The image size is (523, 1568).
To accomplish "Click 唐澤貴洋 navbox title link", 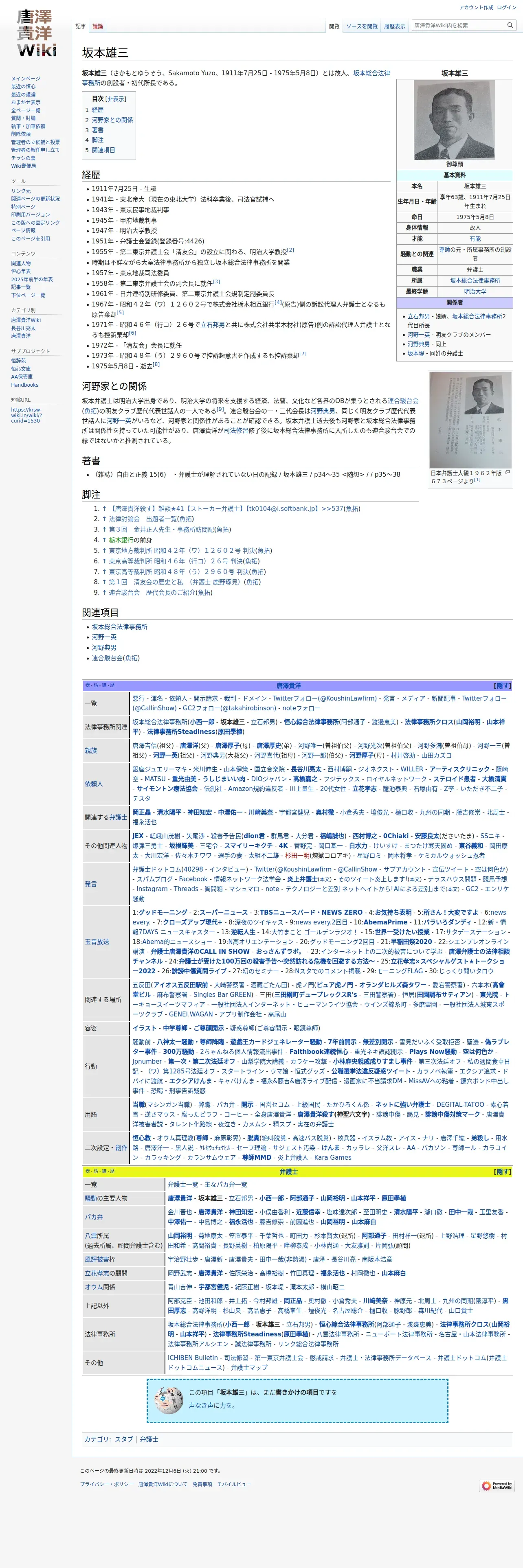I will coord(289,685).
